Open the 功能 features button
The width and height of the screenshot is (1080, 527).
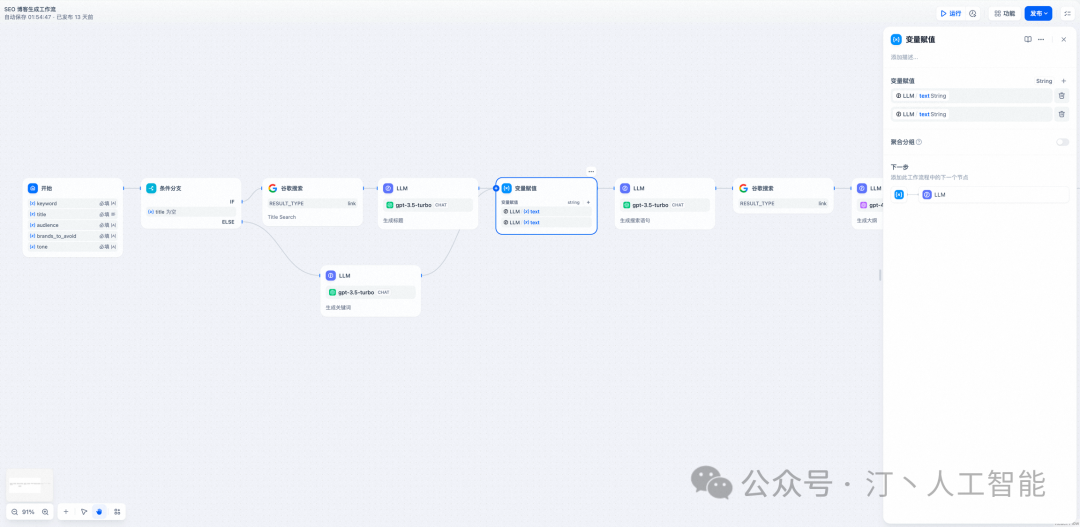click(x=1002, y=14)
